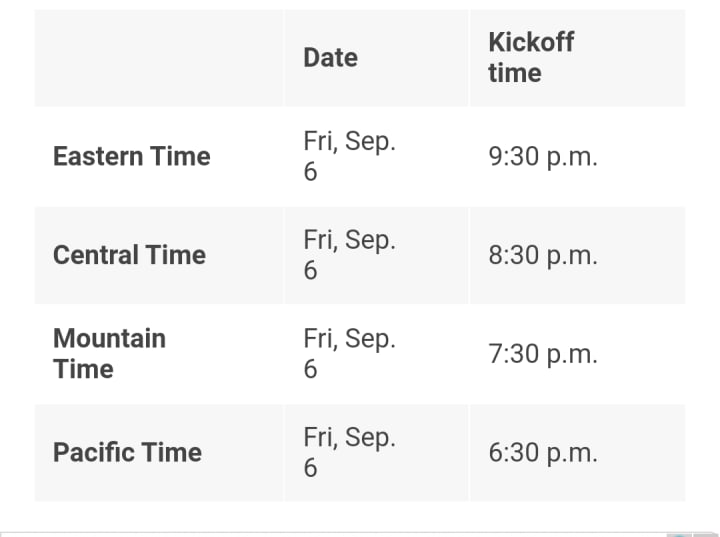Click the 6:30 p.m. kickoff time
The width and height of the screenshot is (720, 537).
542,452
